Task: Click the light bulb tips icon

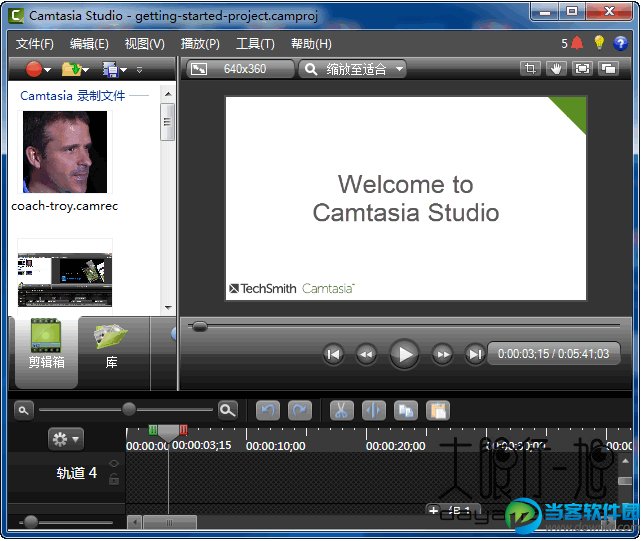Action: pos(599,43)
